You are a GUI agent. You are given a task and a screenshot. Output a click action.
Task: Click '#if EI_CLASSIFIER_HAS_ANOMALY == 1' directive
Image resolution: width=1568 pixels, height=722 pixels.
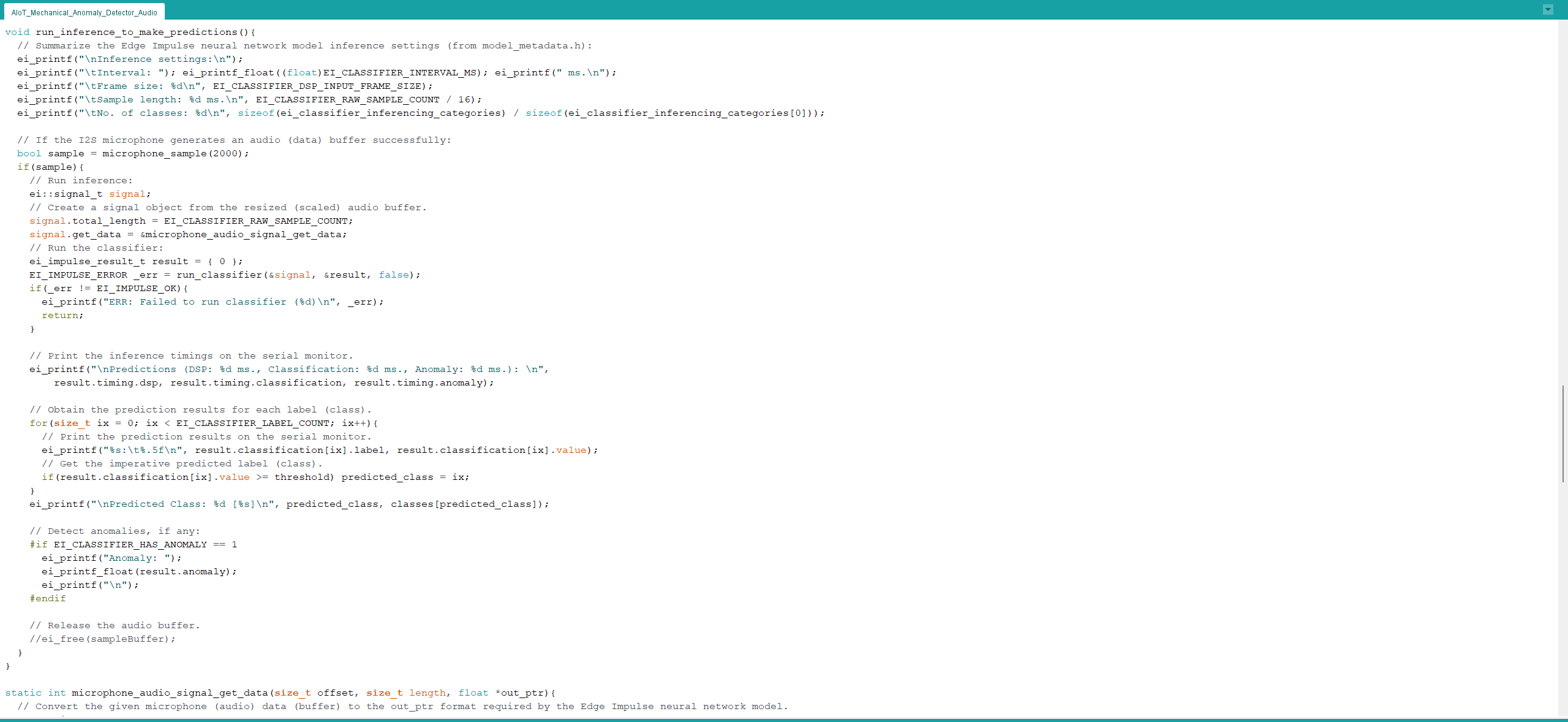tap(134, 544)
